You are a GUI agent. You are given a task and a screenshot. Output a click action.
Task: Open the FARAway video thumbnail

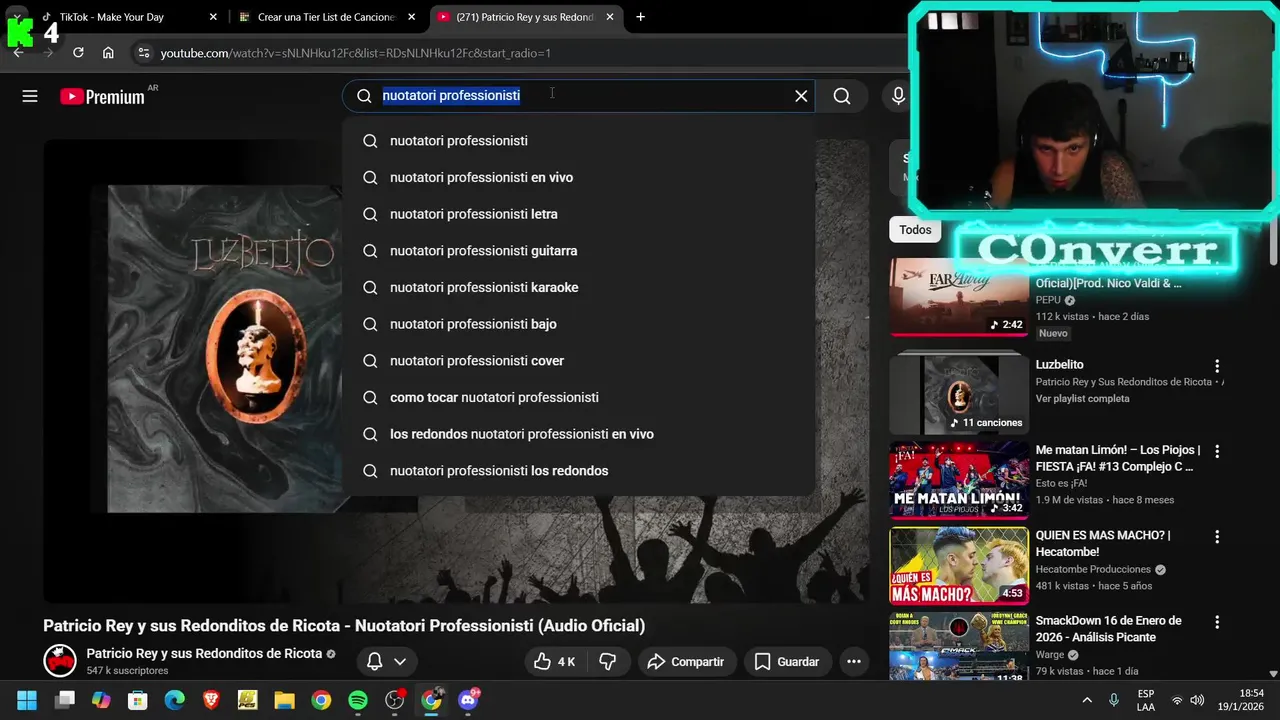point(959,298)
